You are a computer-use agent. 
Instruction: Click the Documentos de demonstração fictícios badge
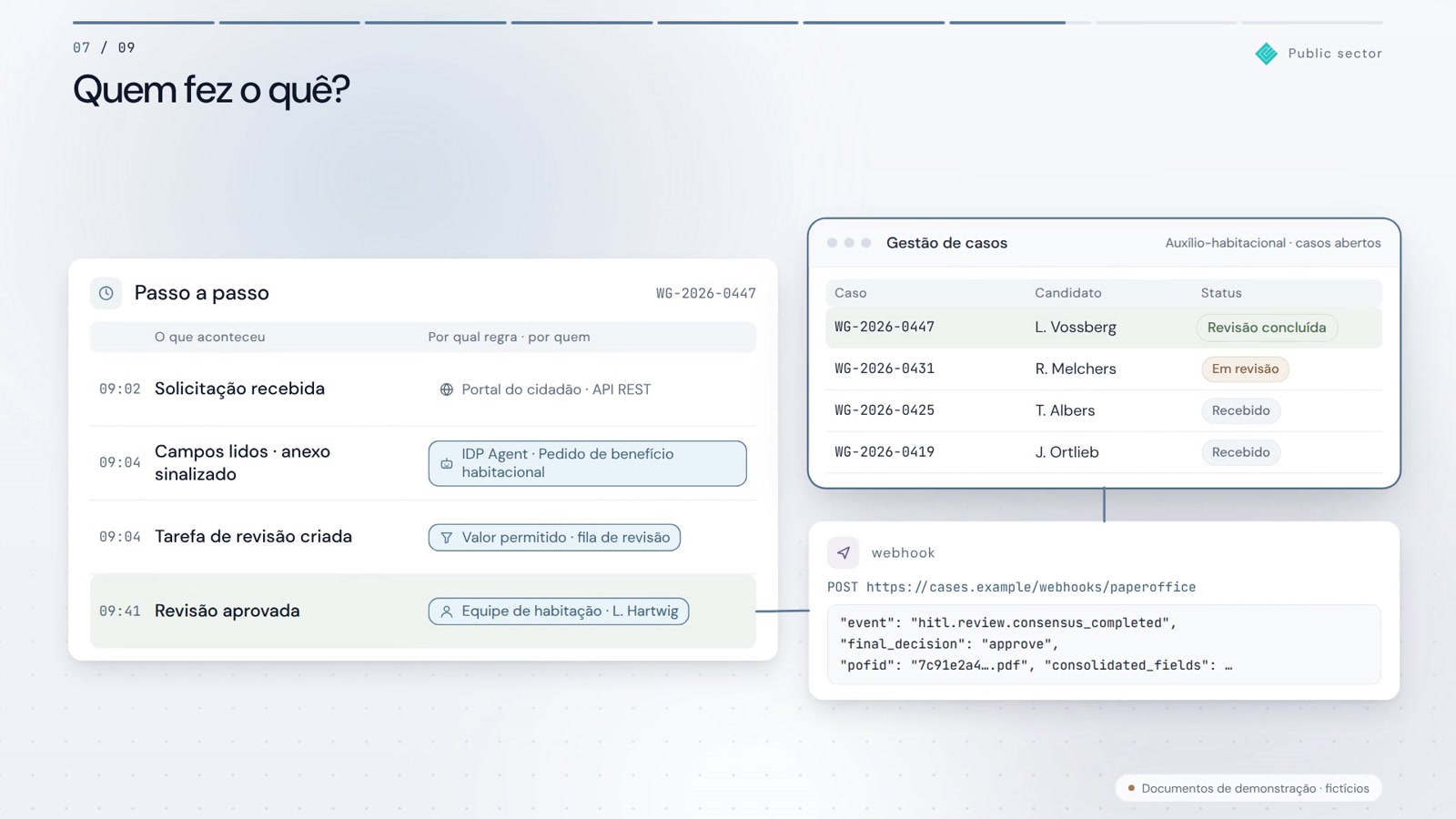[1249, 788]
